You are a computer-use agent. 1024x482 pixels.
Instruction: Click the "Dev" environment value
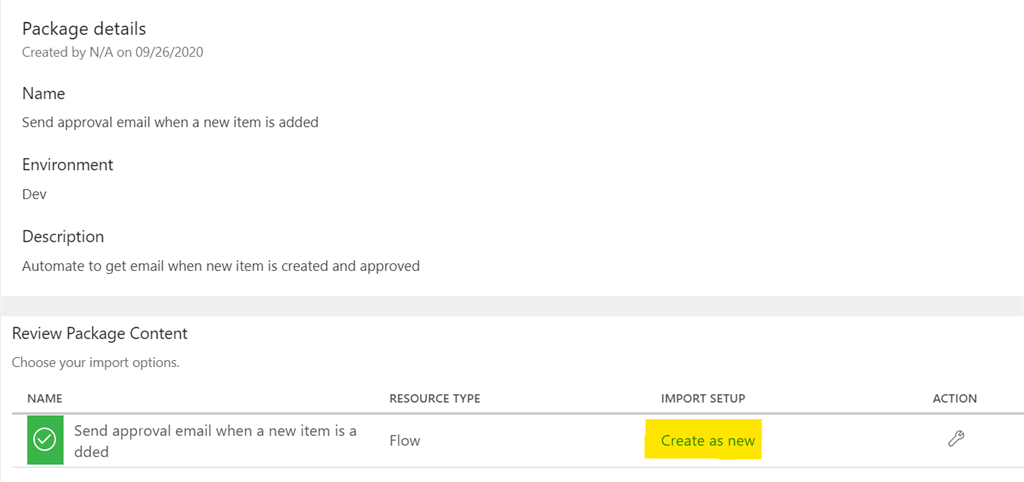coord(35,194)
